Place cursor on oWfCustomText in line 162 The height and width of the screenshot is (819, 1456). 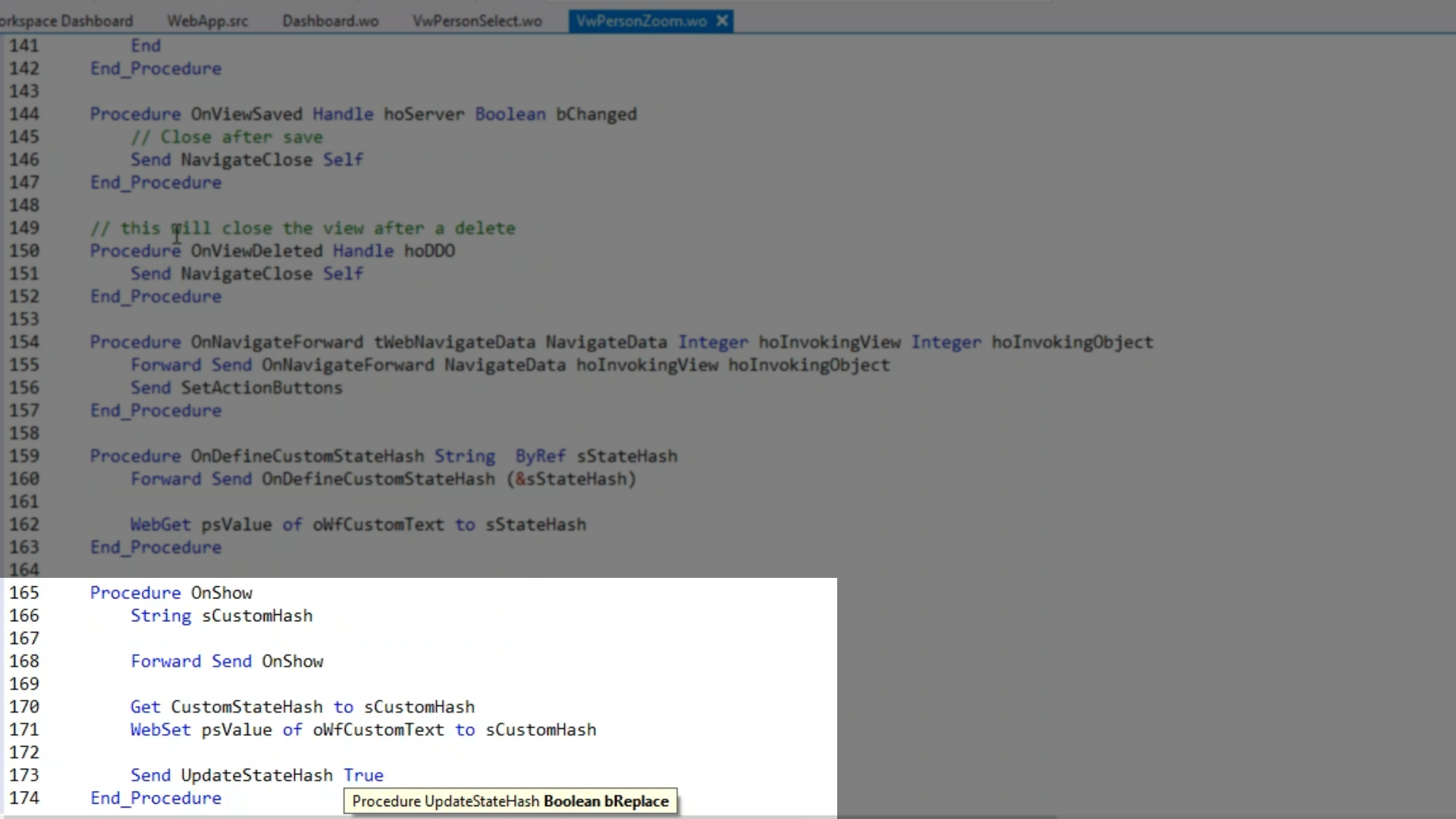(x=378, y=525)
